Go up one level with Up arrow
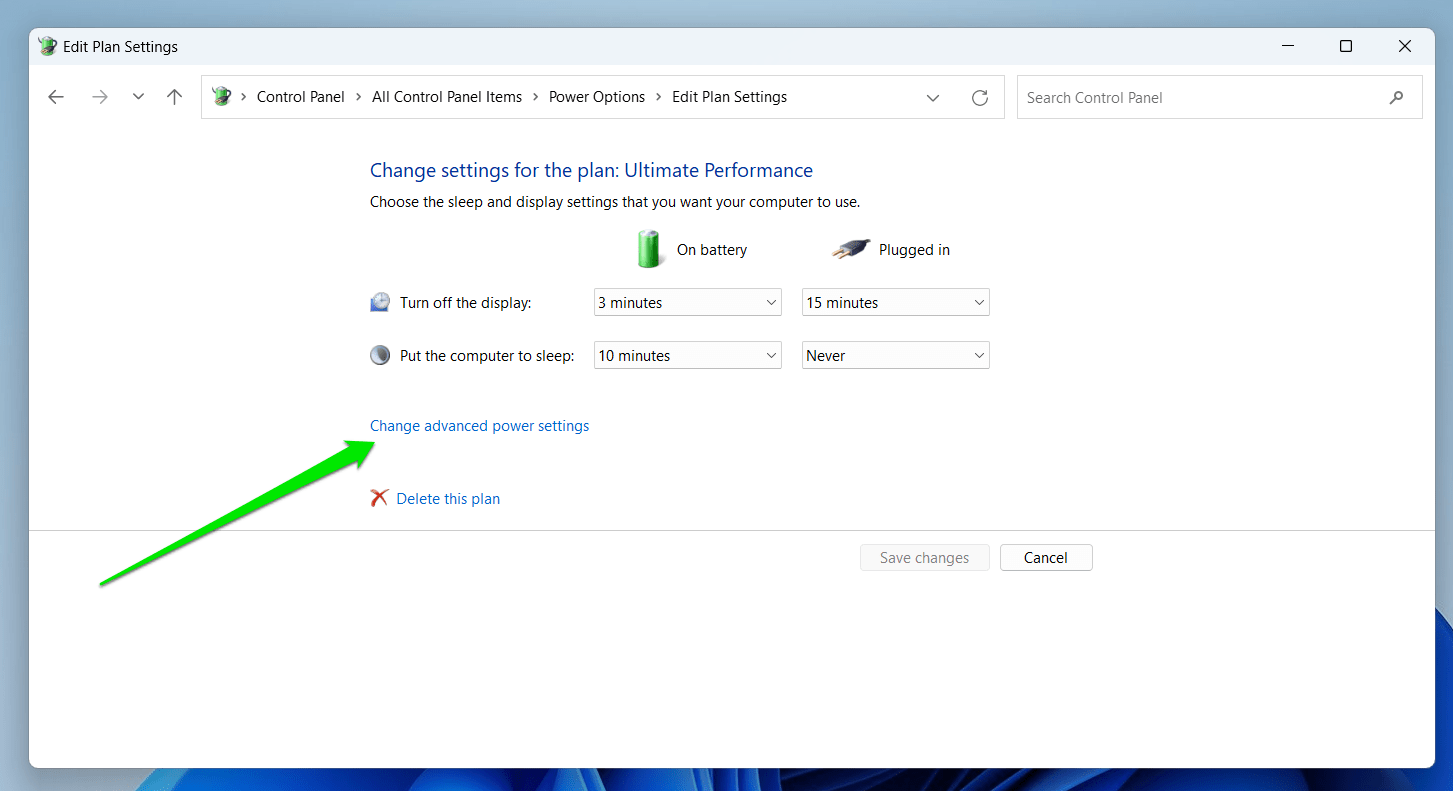 click(x=175, y=97)
